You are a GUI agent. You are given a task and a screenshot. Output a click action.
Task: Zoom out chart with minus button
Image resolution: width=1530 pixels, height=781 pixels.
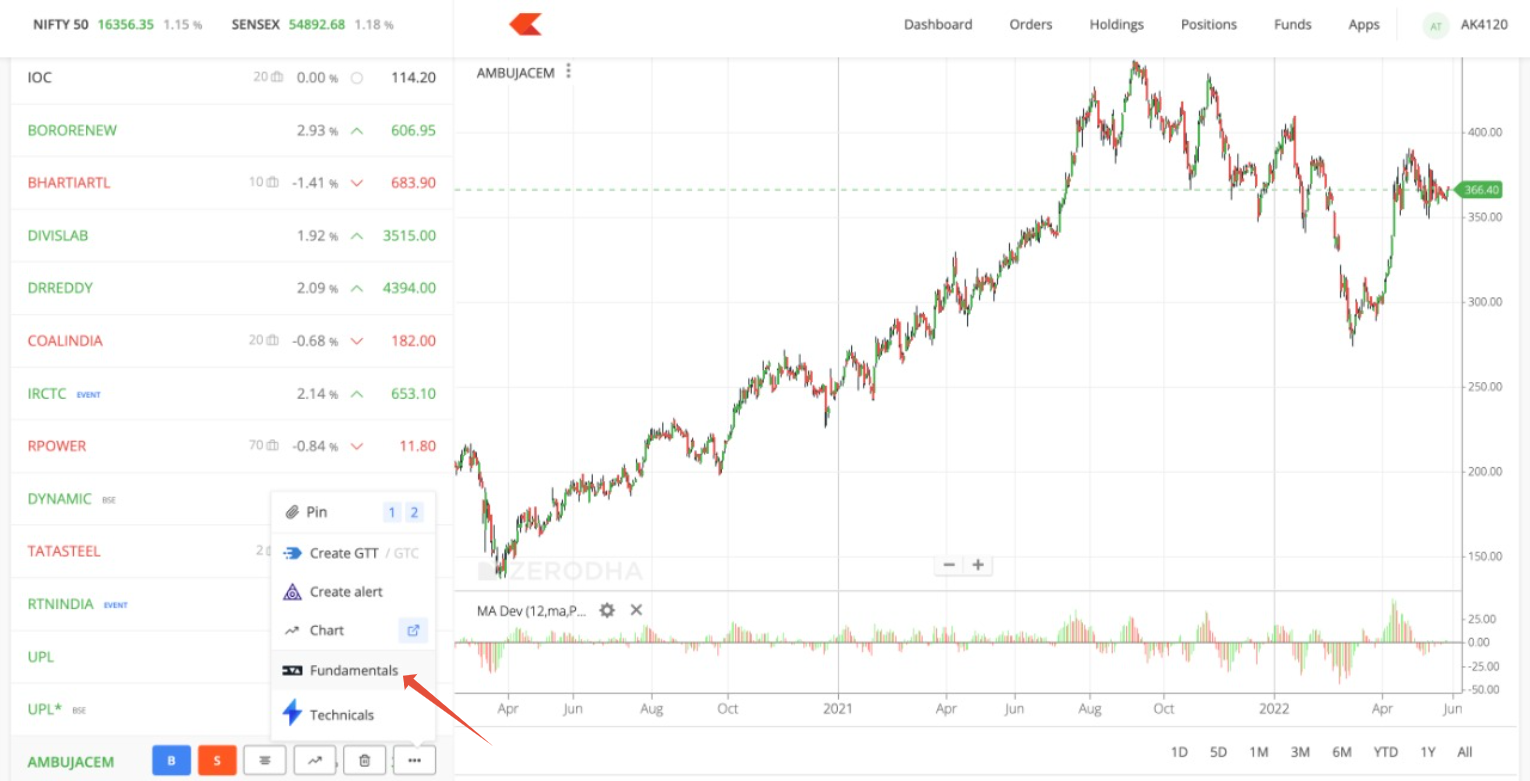click(949, 565)
